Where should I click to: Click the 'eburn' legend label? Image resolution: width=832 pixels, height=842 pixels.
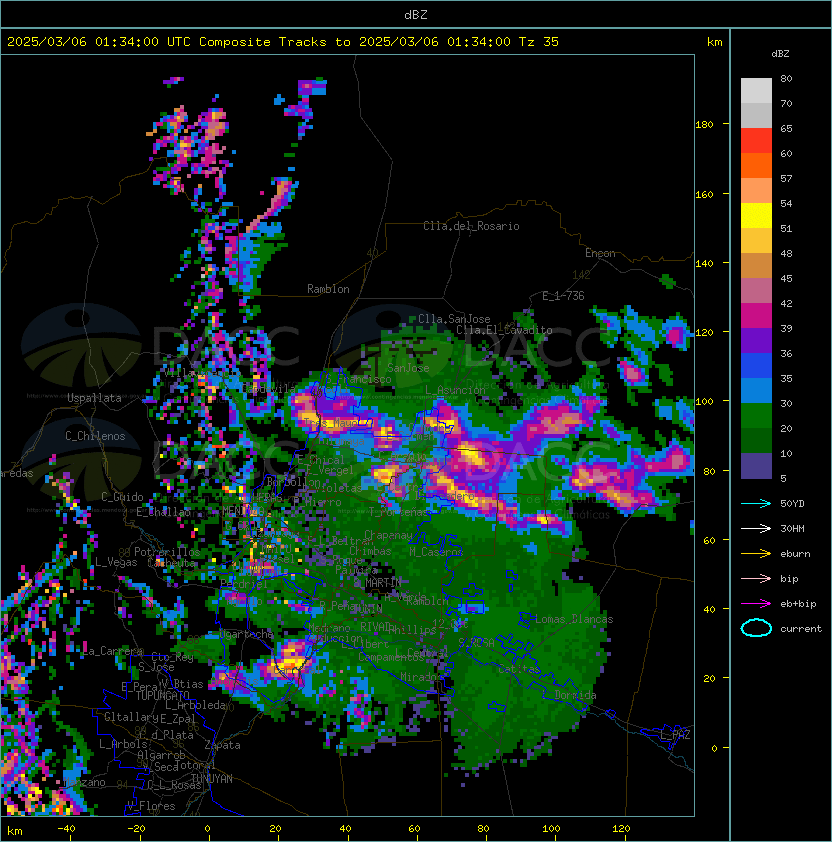[795, 554]
